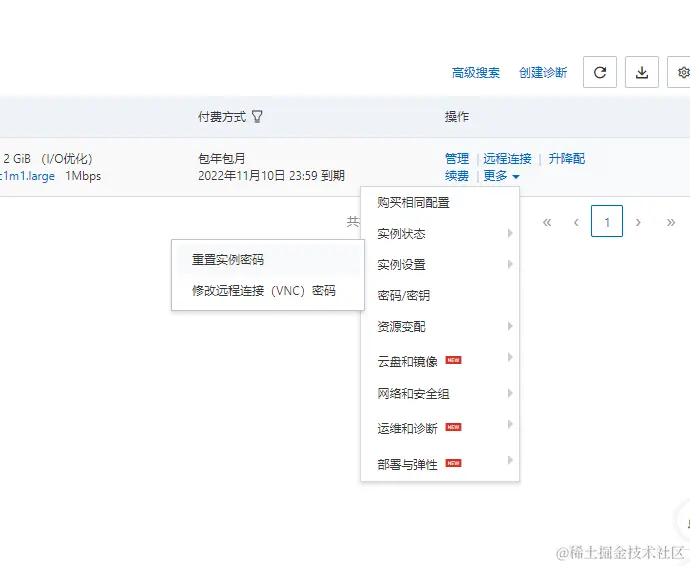
Task: Click the 1m1.large instance type link
Action: (27, 176)
